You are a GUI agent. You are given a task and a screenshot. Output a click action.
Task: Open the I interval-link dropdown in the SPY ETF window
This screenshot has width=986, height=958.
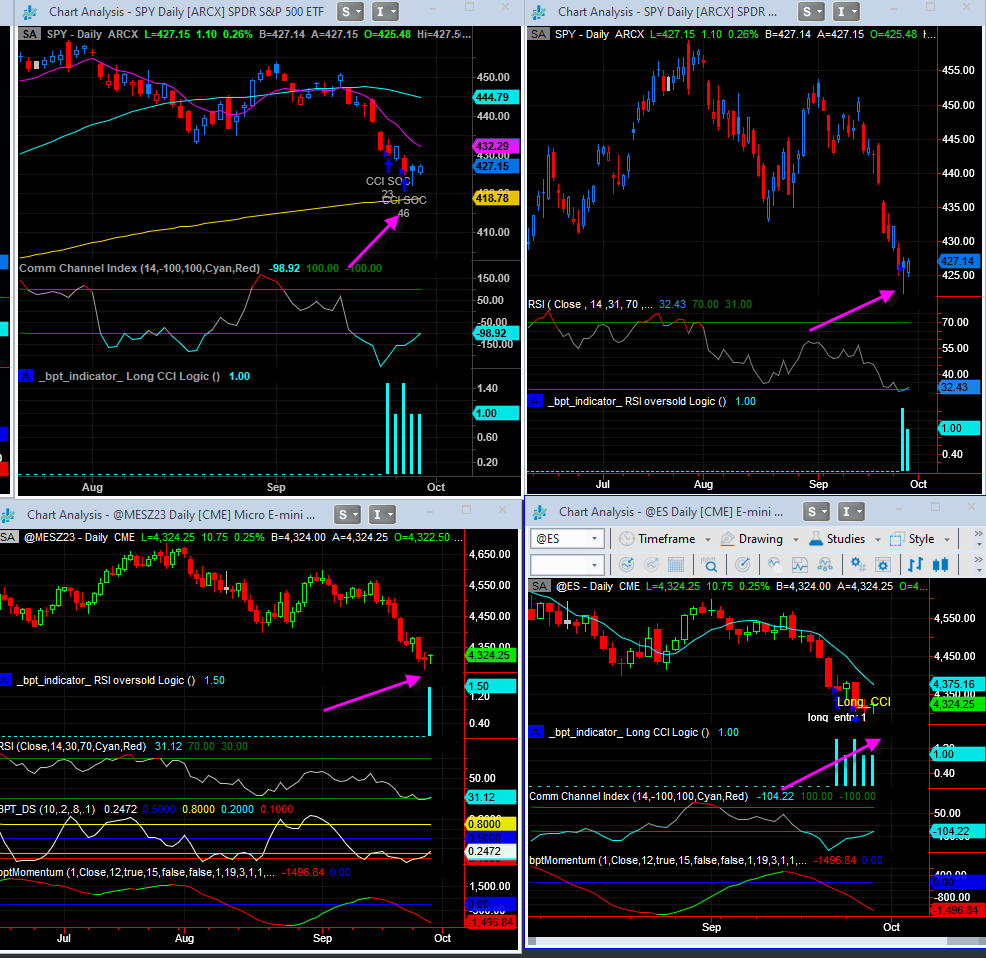[x=385, y=11]
